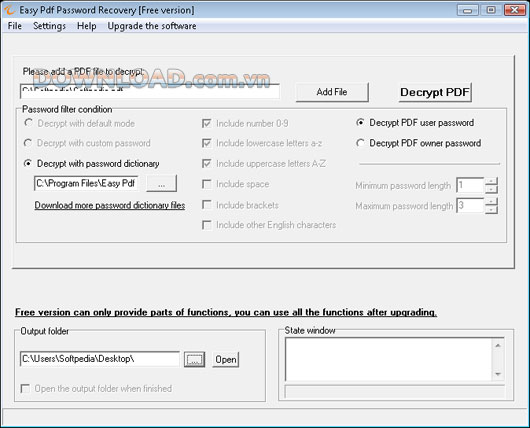530x428 pixels.
Task: Click the Easy Pdf app icon in title bar
Action: tap(9, 10)
